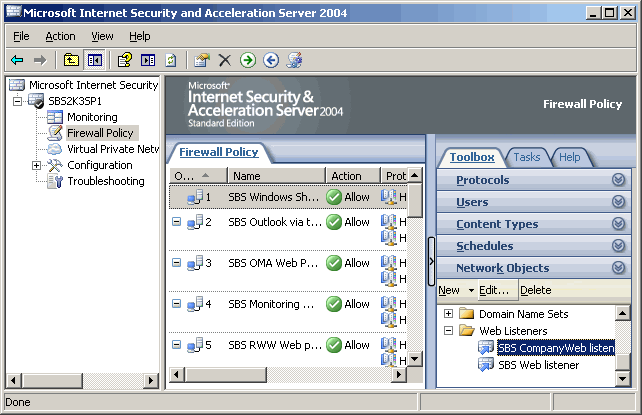This screenshot has height=415, width=642.
Task: Expand the Users toolbox section
Action: tap(618, 202)
